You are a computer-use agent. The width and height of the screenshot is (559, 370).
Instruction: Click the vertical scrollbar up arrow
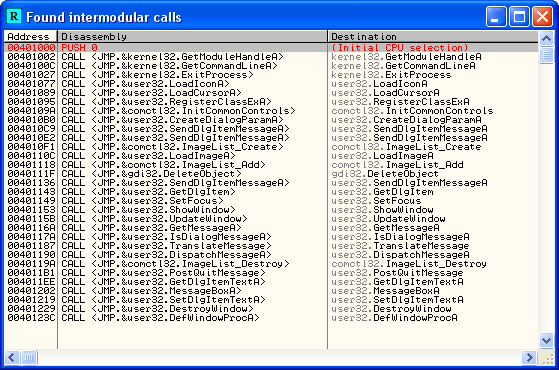pyautogui.click(x=546, y=38)
